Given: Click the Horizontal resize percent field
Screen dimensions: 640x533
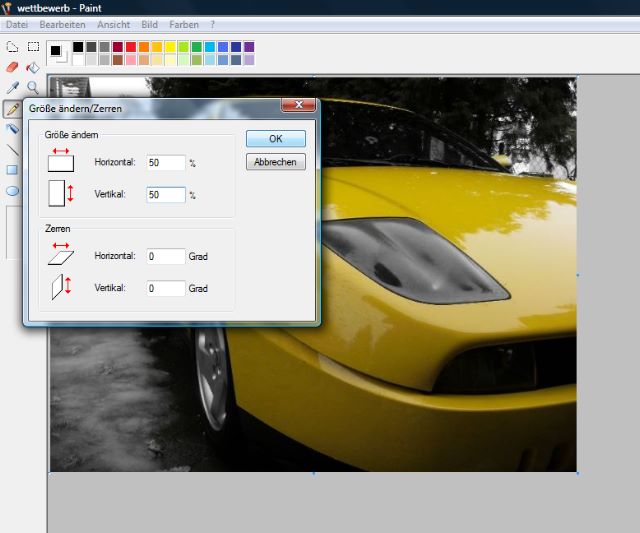Looking at the screenshot, I should pyautogui.click(x=166, y=162).
